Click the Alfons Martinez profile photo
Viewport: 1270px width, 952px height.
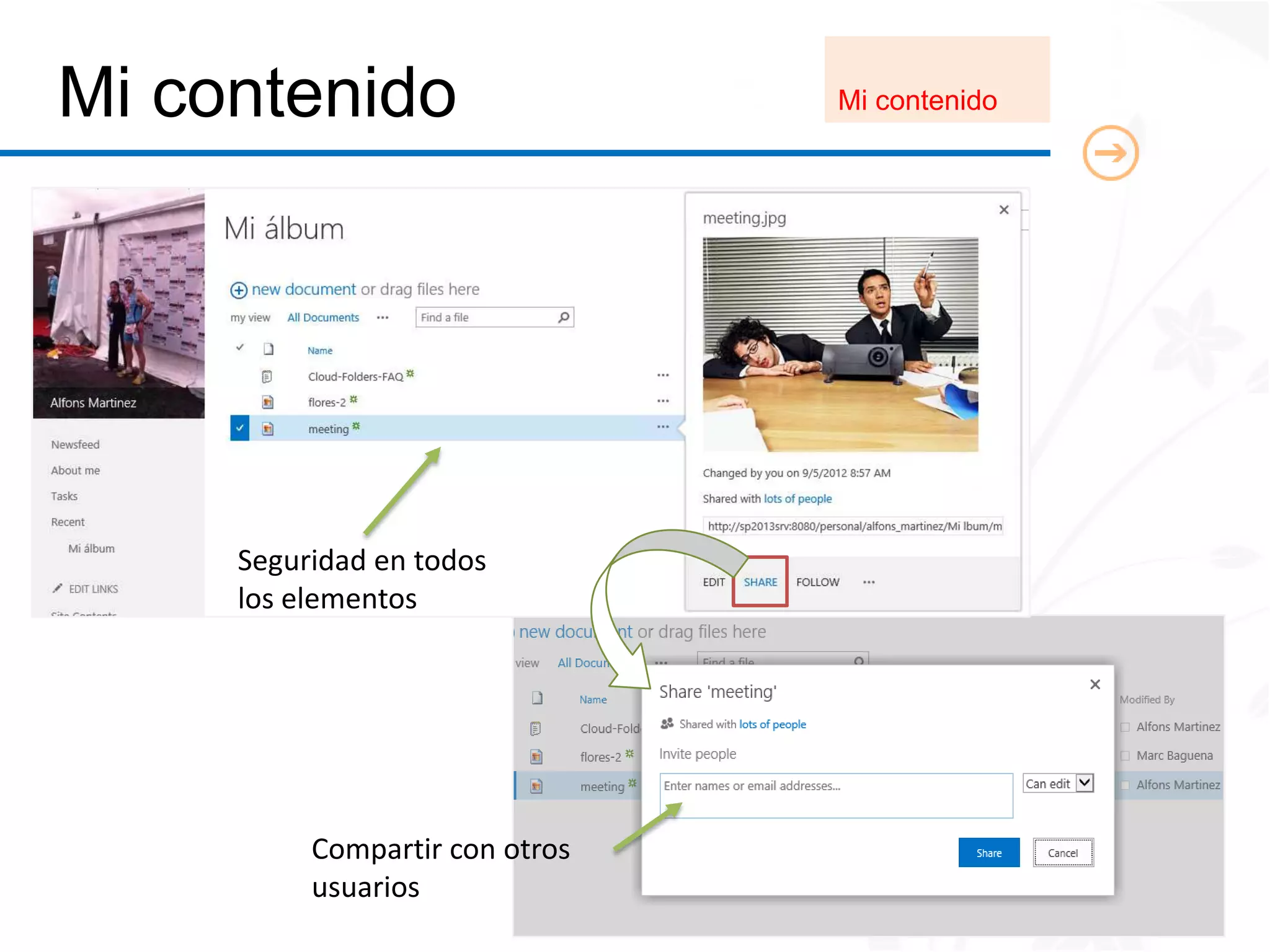click(x=118, y=304)
